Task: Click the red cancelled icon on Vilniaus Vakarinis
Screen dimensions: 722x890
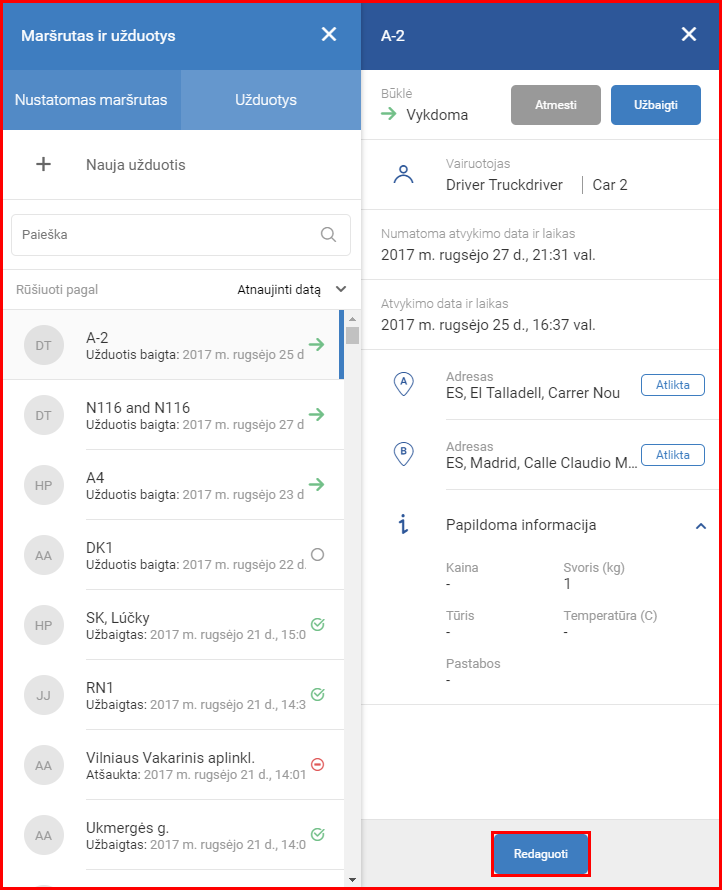Action: click(x=317, y=765)
